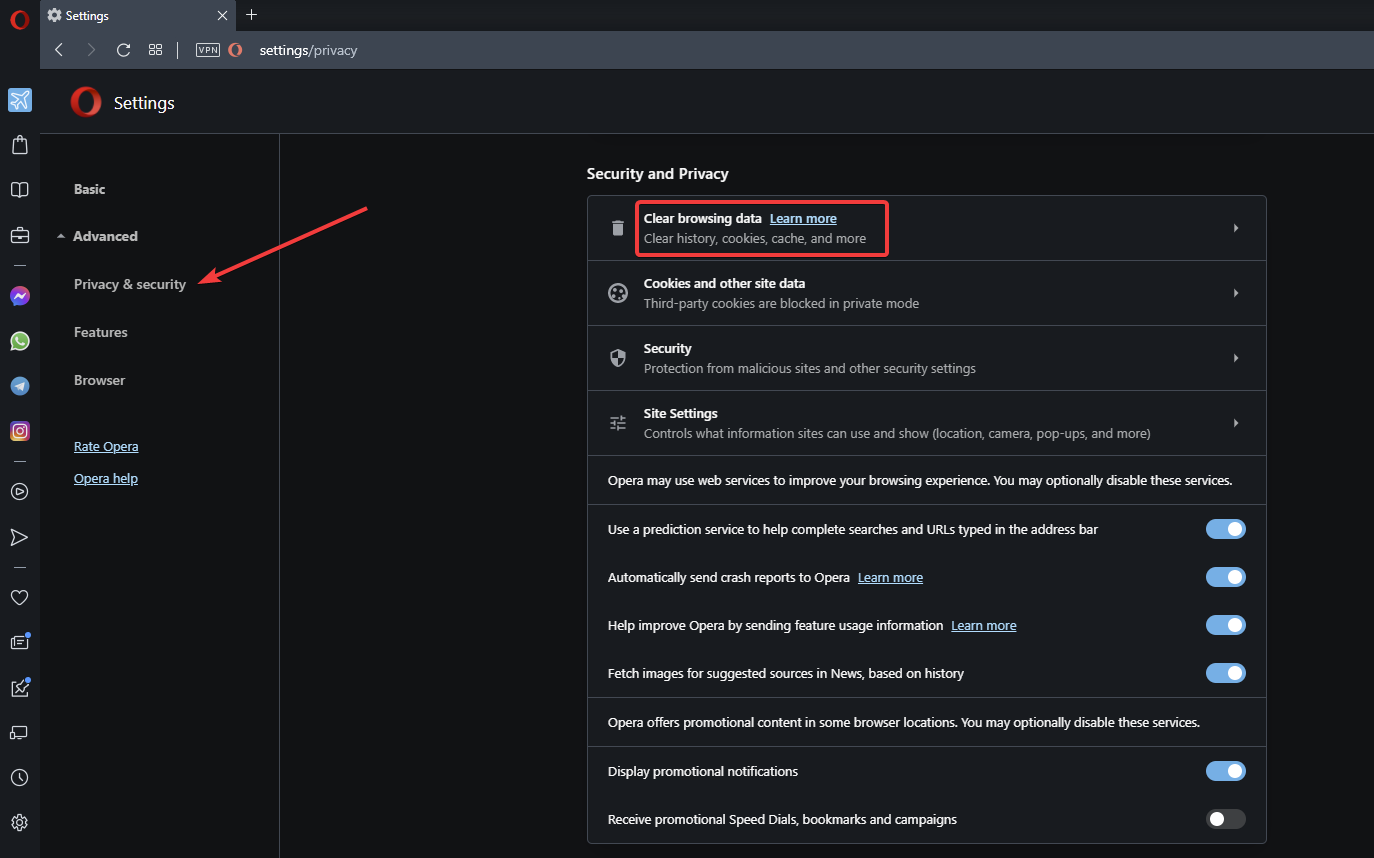This screenshot has height=858, width=1374.
Task: Open the open-book sidebar icon
Action: pyautogui.click(x=19, y=190)
